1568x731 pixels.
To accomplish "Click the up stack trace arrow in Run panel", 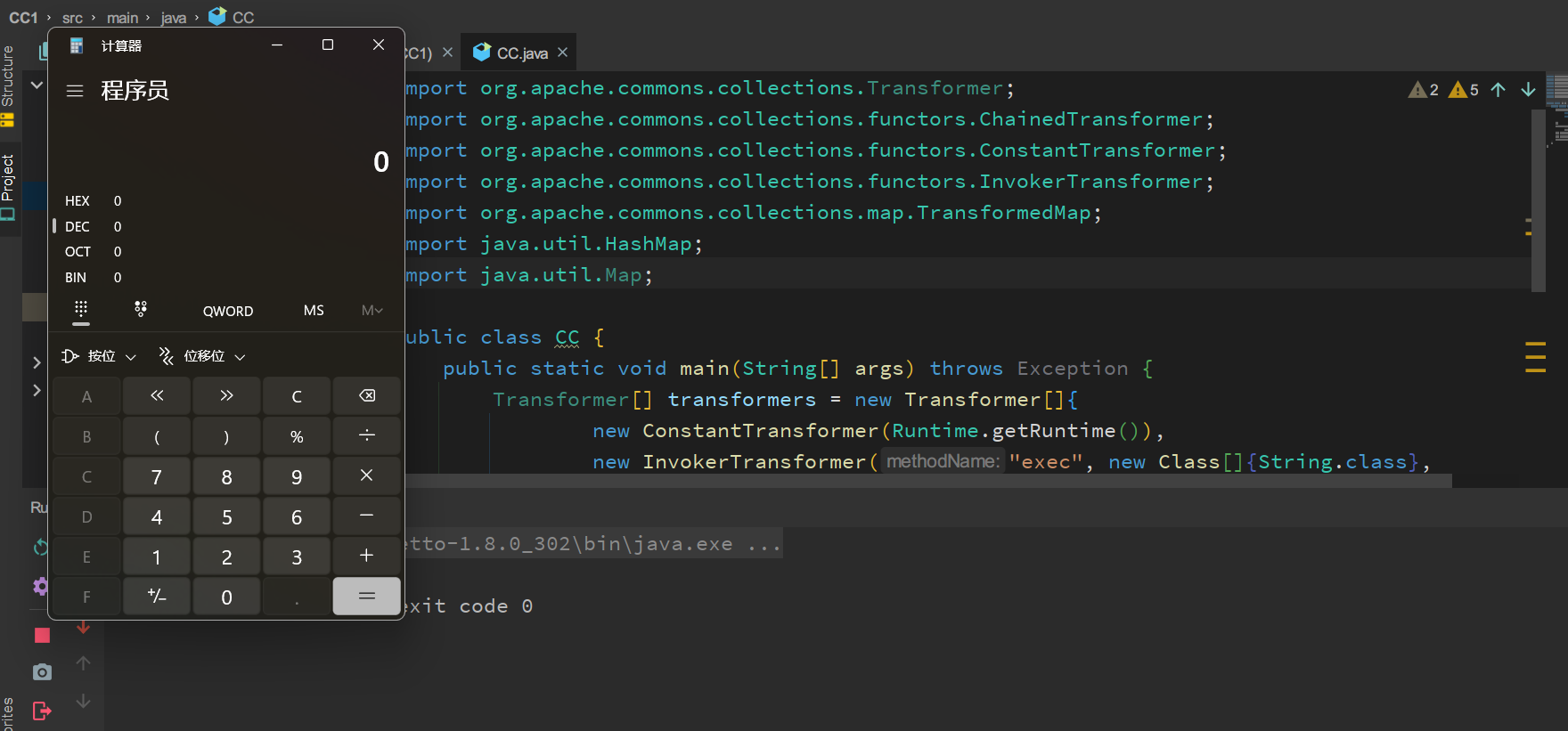I will [83, 663].
